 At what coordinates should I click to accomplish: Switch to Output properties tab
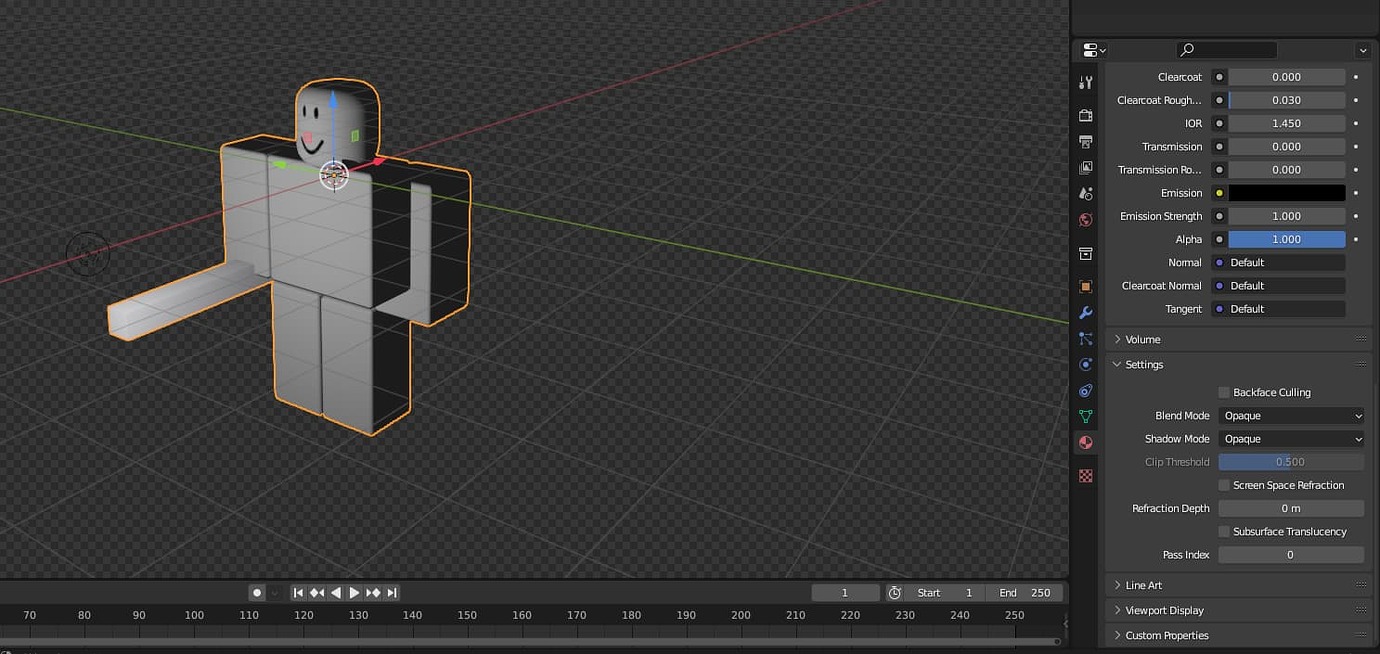click(1086, 142)
